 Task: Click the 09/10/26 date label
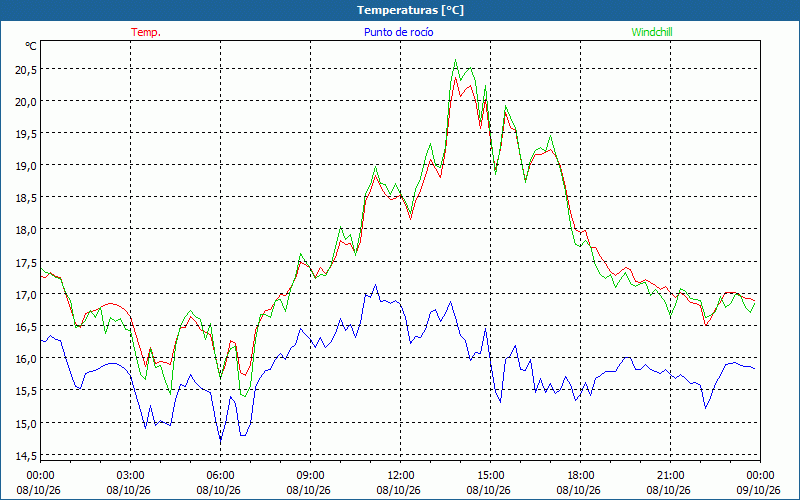pyautogui.click(x=759, y=490)
